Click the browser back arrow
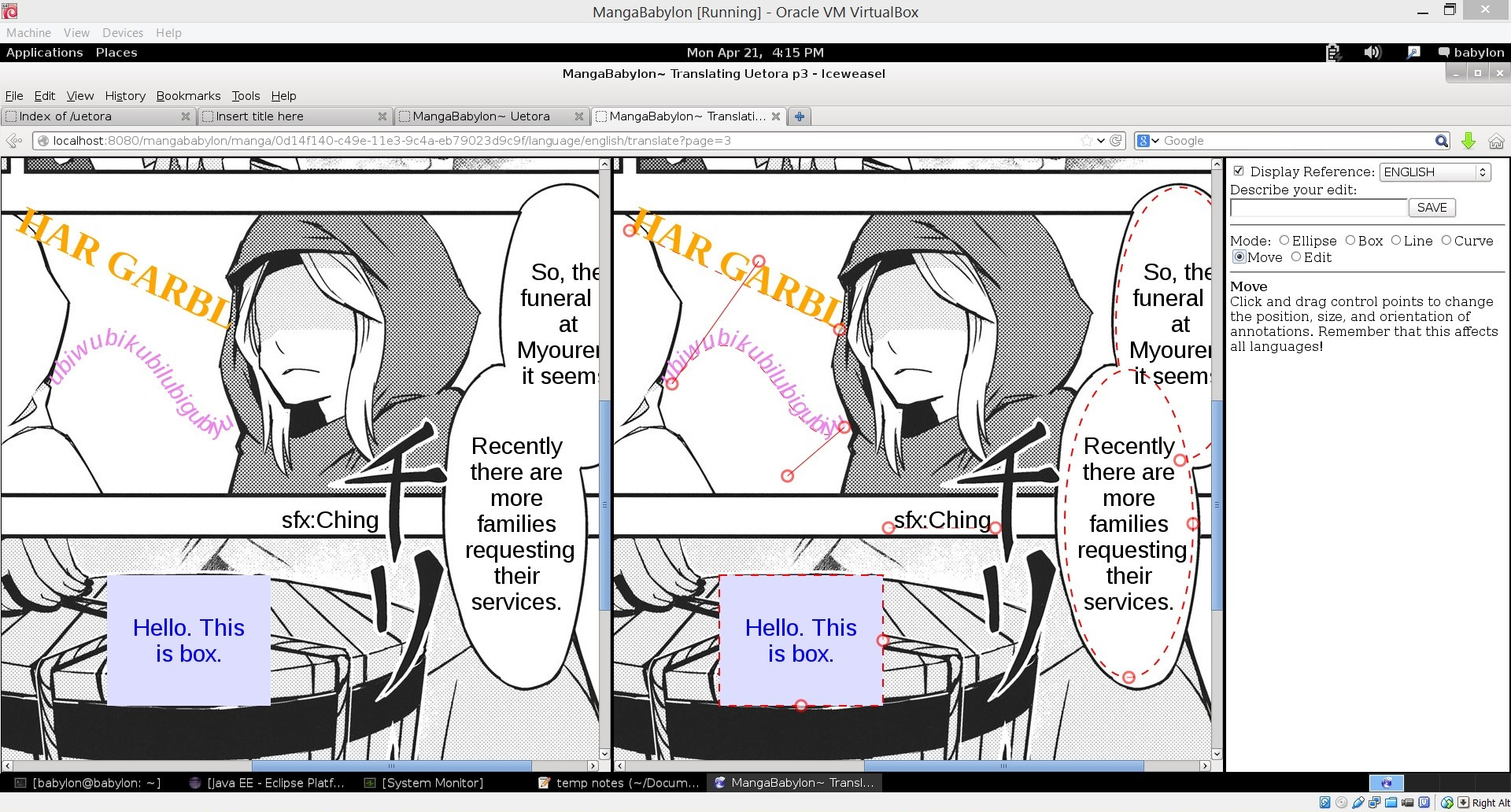1511x812 pixels. pyautogui.click(x=13, y=140)
